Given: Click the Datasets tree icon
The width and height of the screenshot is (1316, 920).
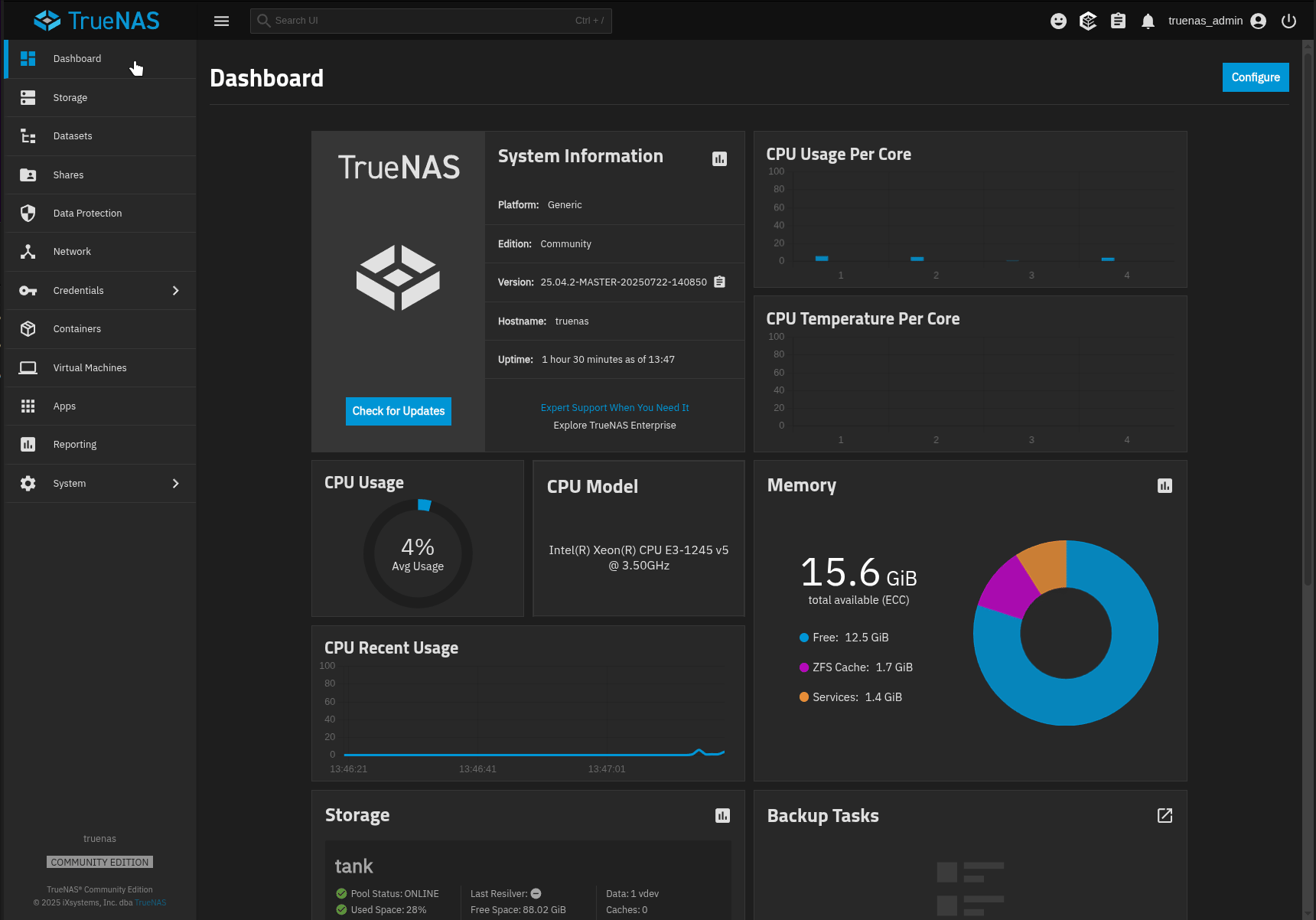Looking at the screenshot, I should pos(28,136).
